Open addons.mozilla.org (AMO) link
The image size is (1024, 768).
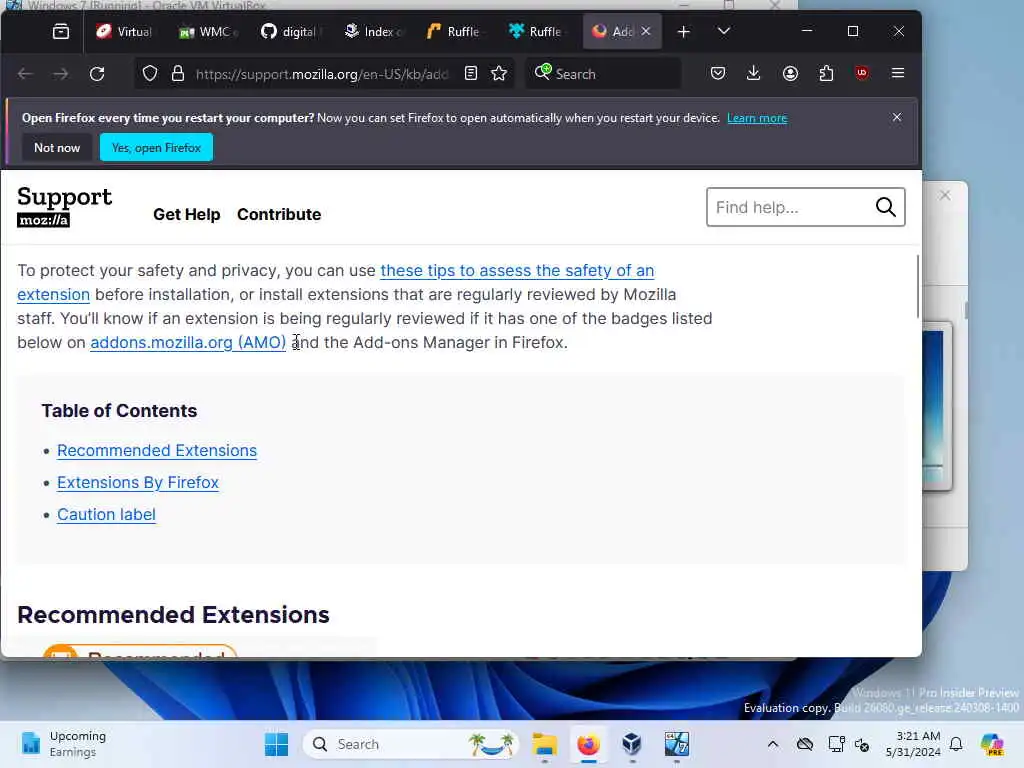(188, 342)
